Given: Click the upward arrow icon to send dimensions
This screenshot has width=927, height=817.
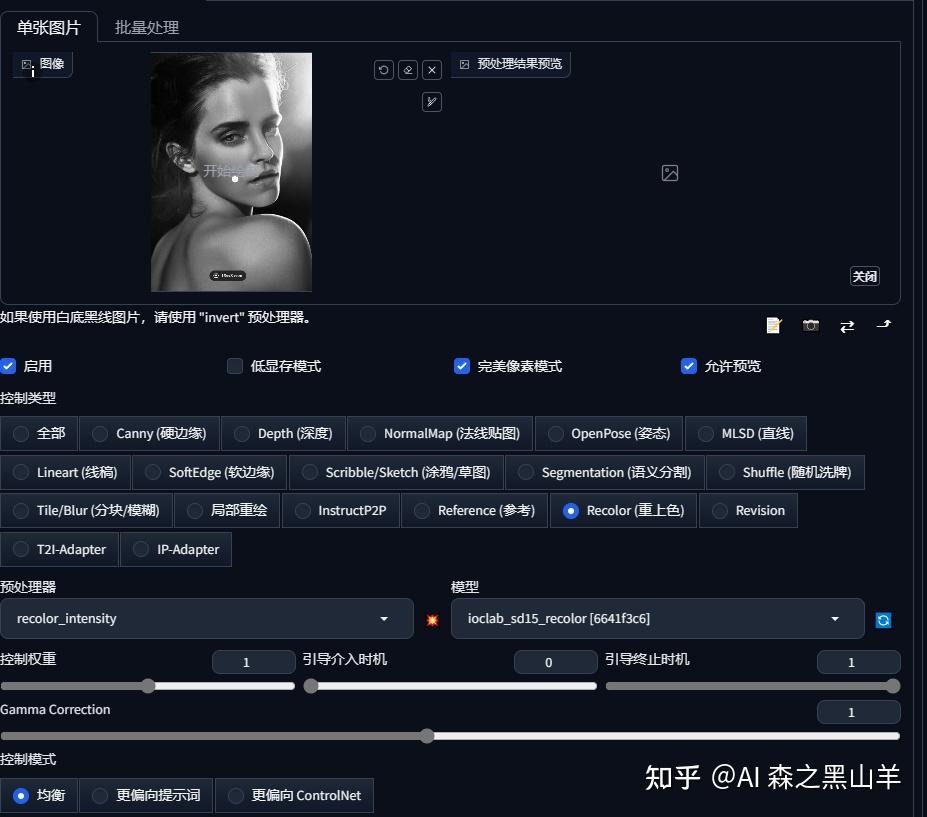Looking at the screenshot, I should click(x=884, y=325).
